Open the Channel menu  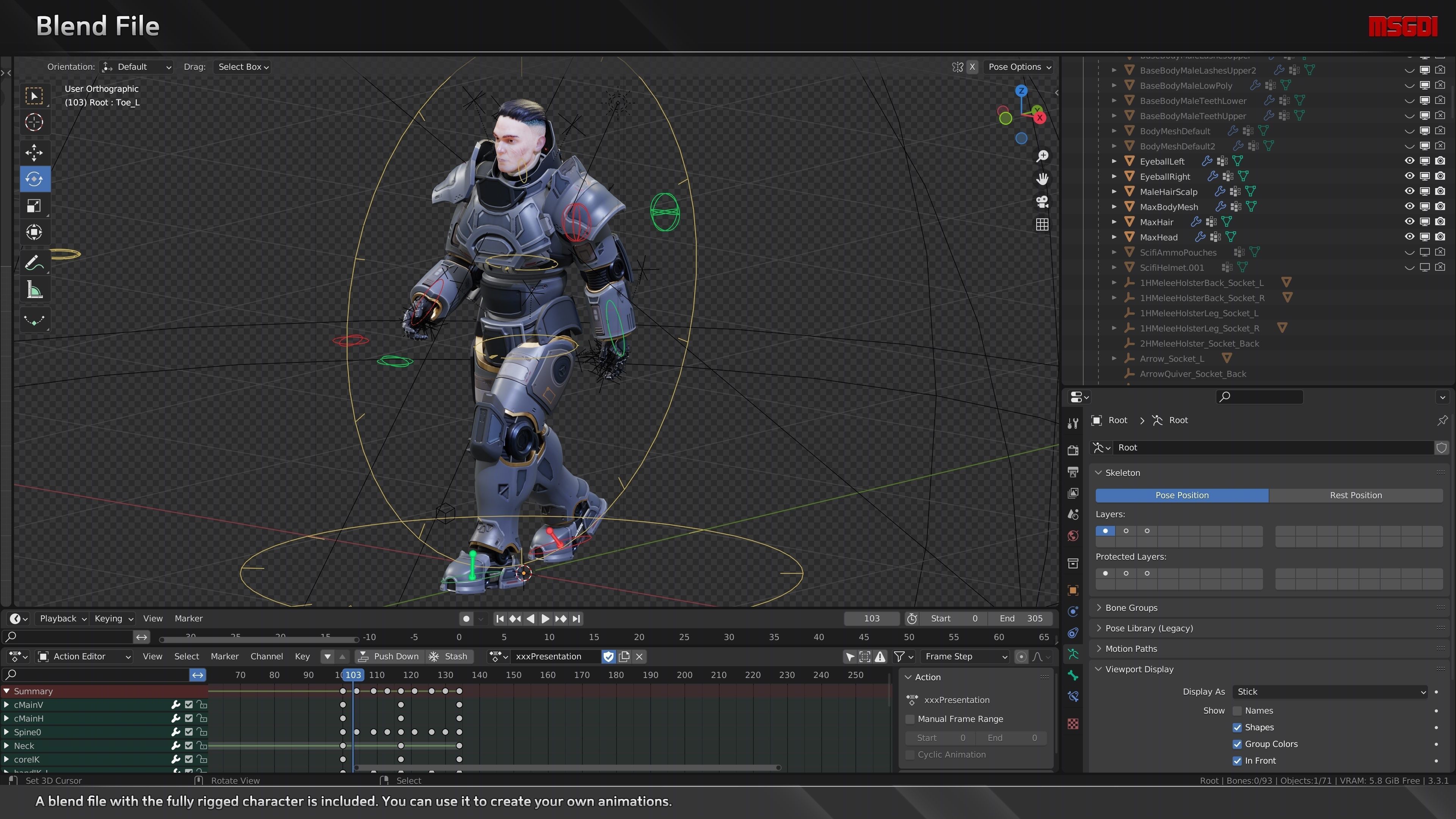pyautogui.click(x=266, y=657)
